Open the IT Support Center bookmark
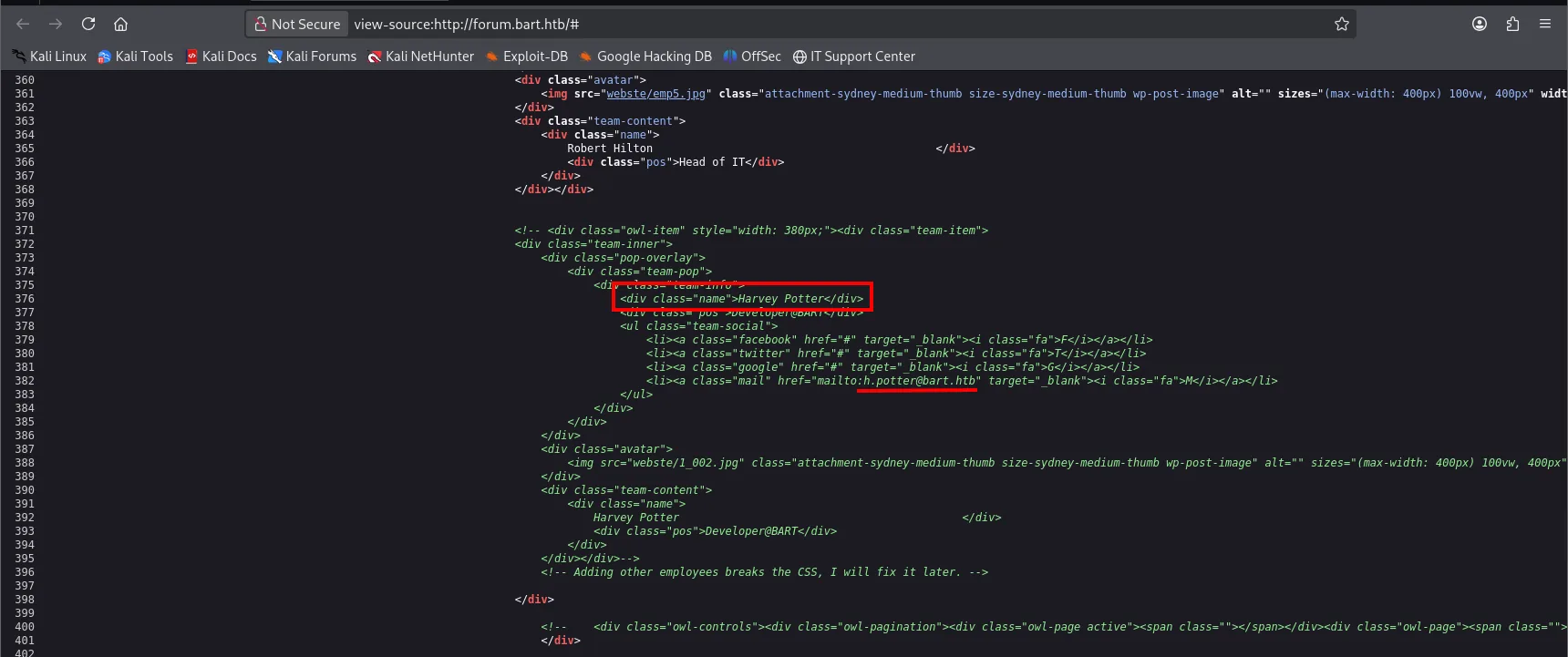The height and width of the screenshot is (657, 1568). pos(853,56)
